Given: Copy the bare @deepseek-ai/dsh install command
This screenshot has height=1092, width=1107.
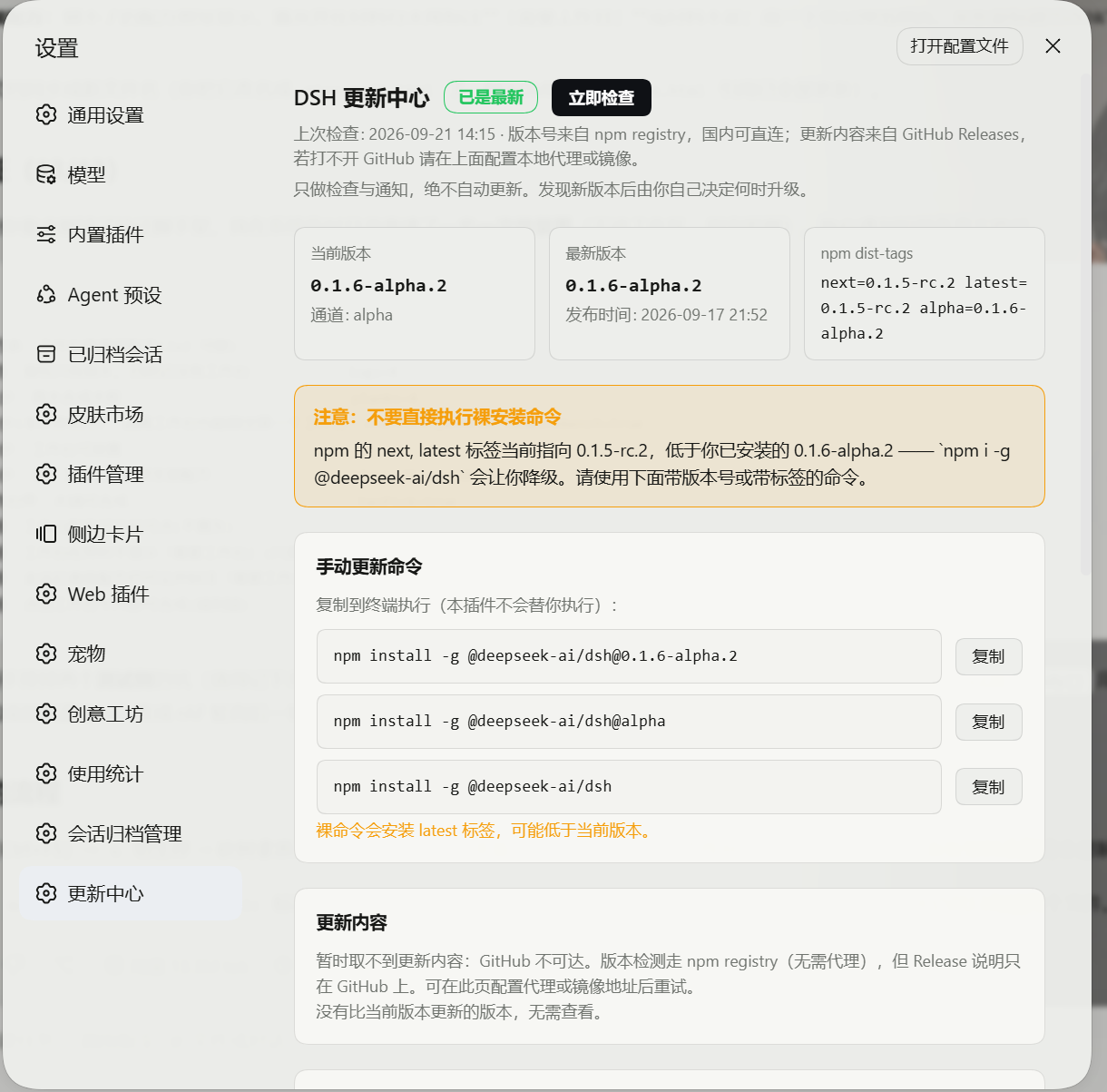Looking at the screenshot, I should (x=989, y=787).
